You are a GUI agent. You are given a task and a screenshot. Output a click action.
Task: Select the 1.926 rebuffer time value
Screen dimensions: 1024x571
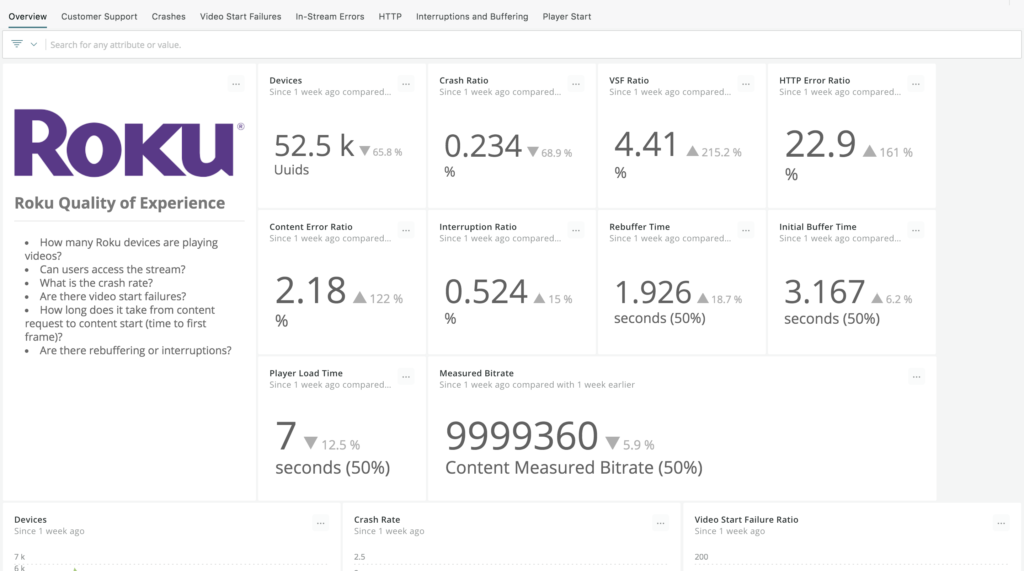(652, 293)
